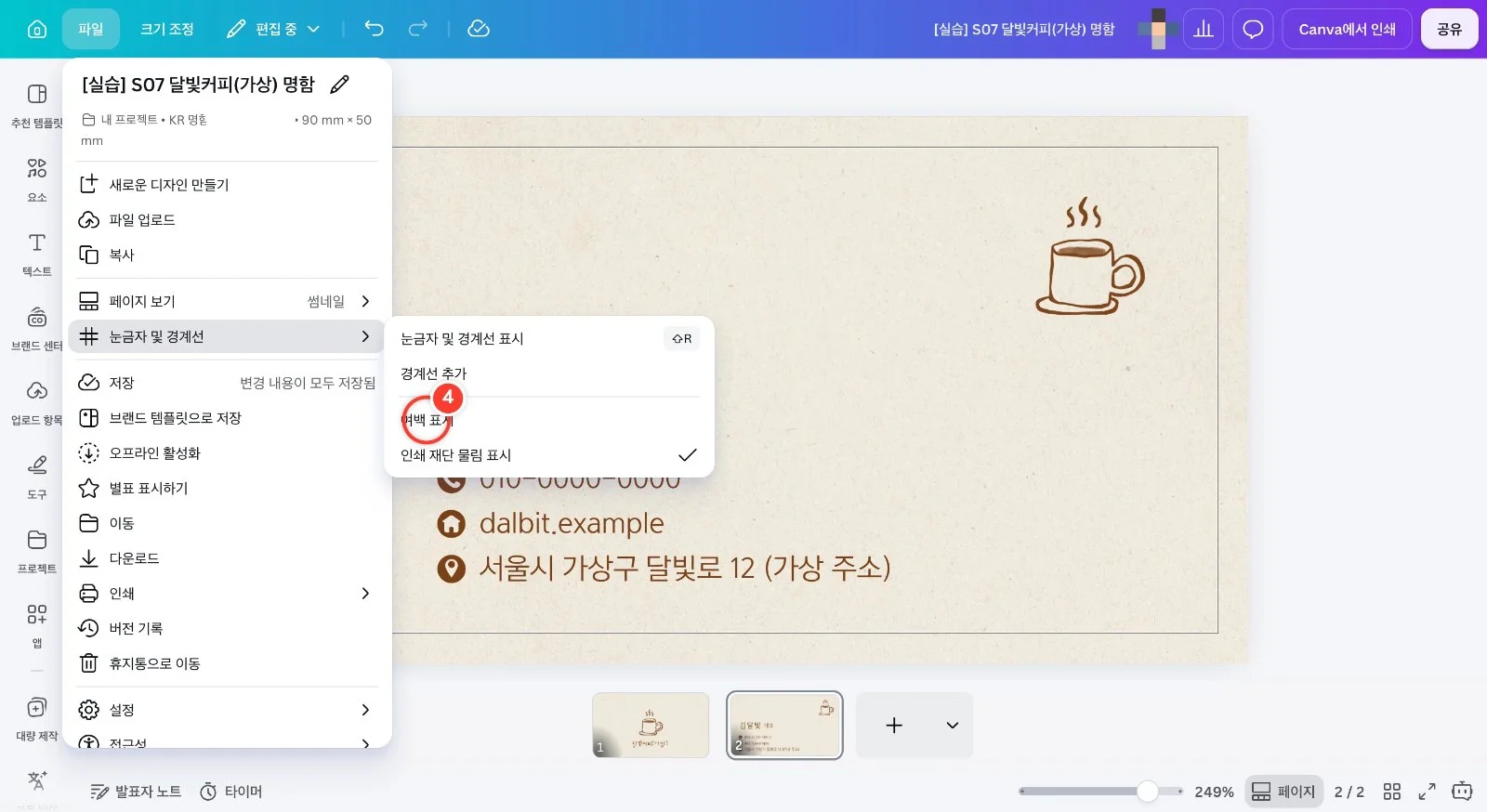
Task: Select 휴지통으로 이동
Action: tap(227, 663)
